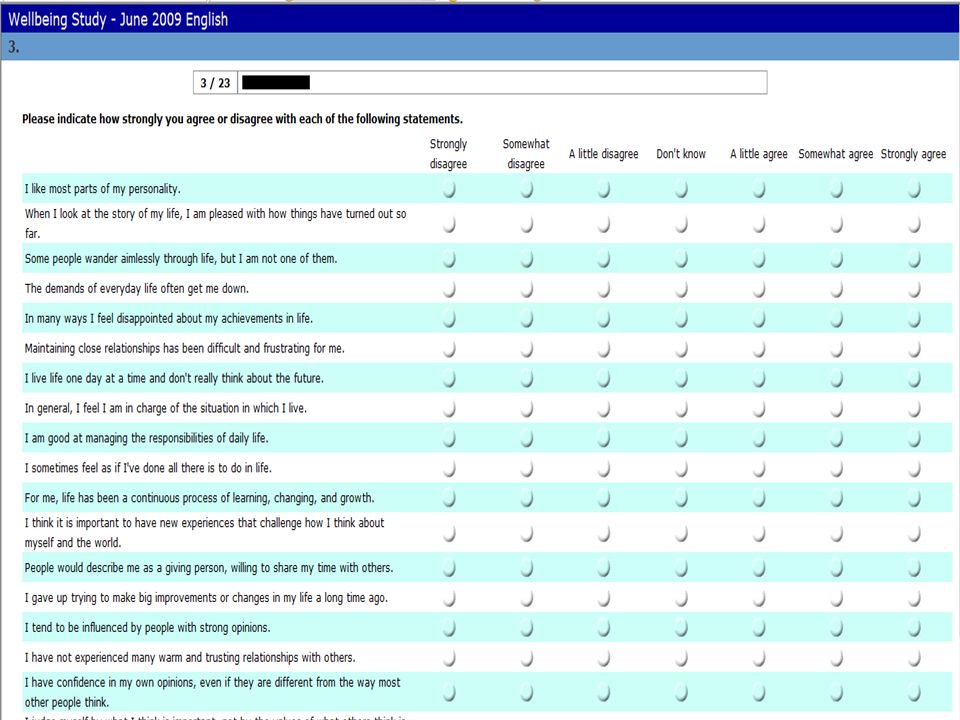Click the survey progress bar indicator
960x720 pixels.
click(x=276, y=83)
